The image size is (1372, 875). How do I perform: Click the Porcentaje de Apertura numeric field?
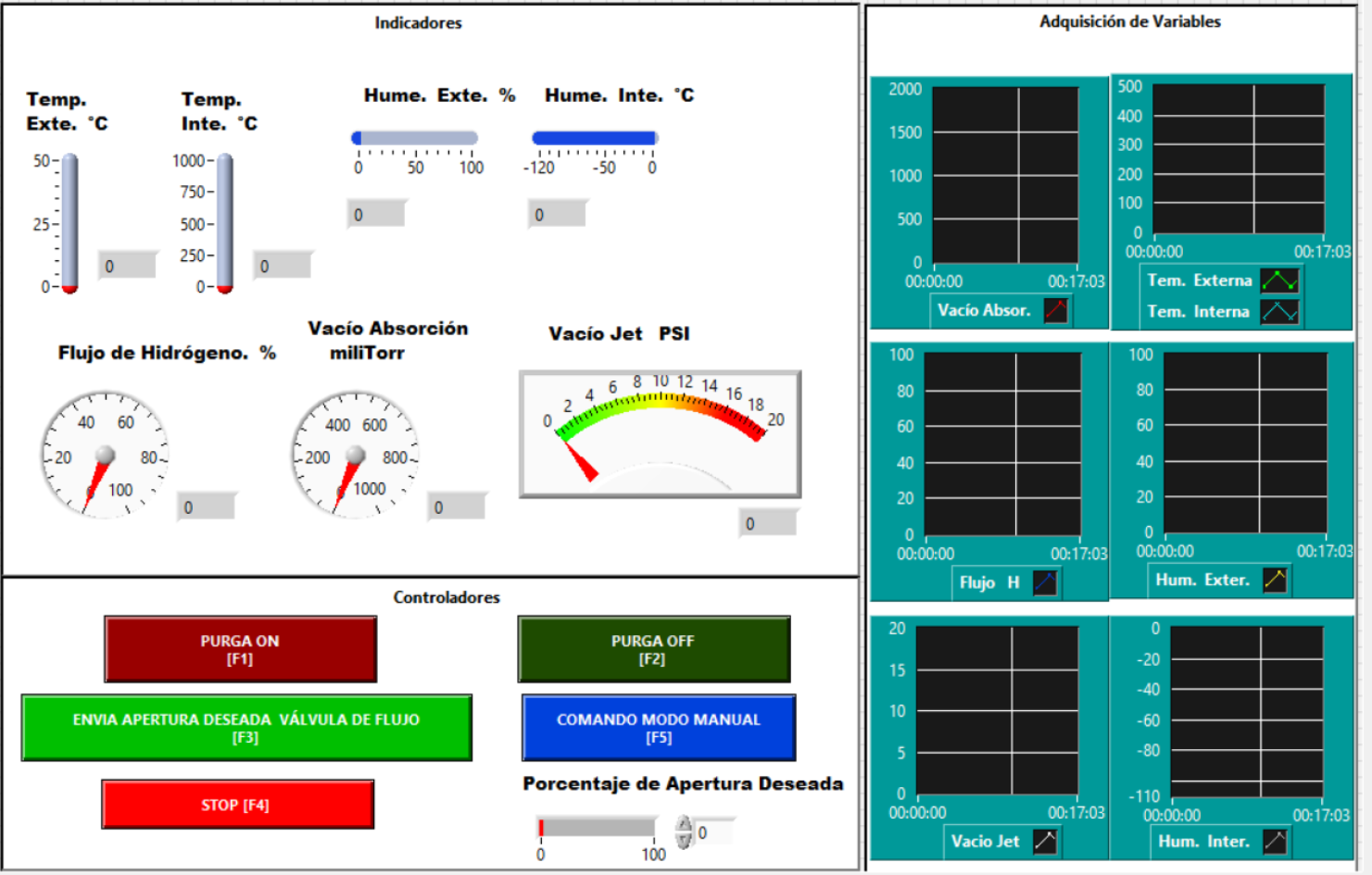[x=714, y=832]
